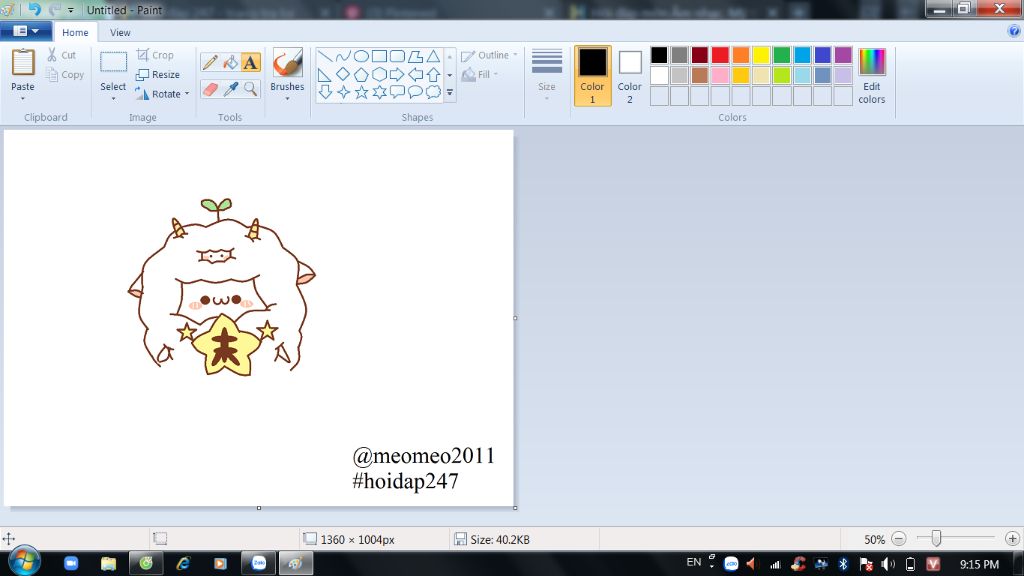Screen dimensions: 1024x576
Task: Choose the Five-point star shape
Action: click(x=361, y=92)
